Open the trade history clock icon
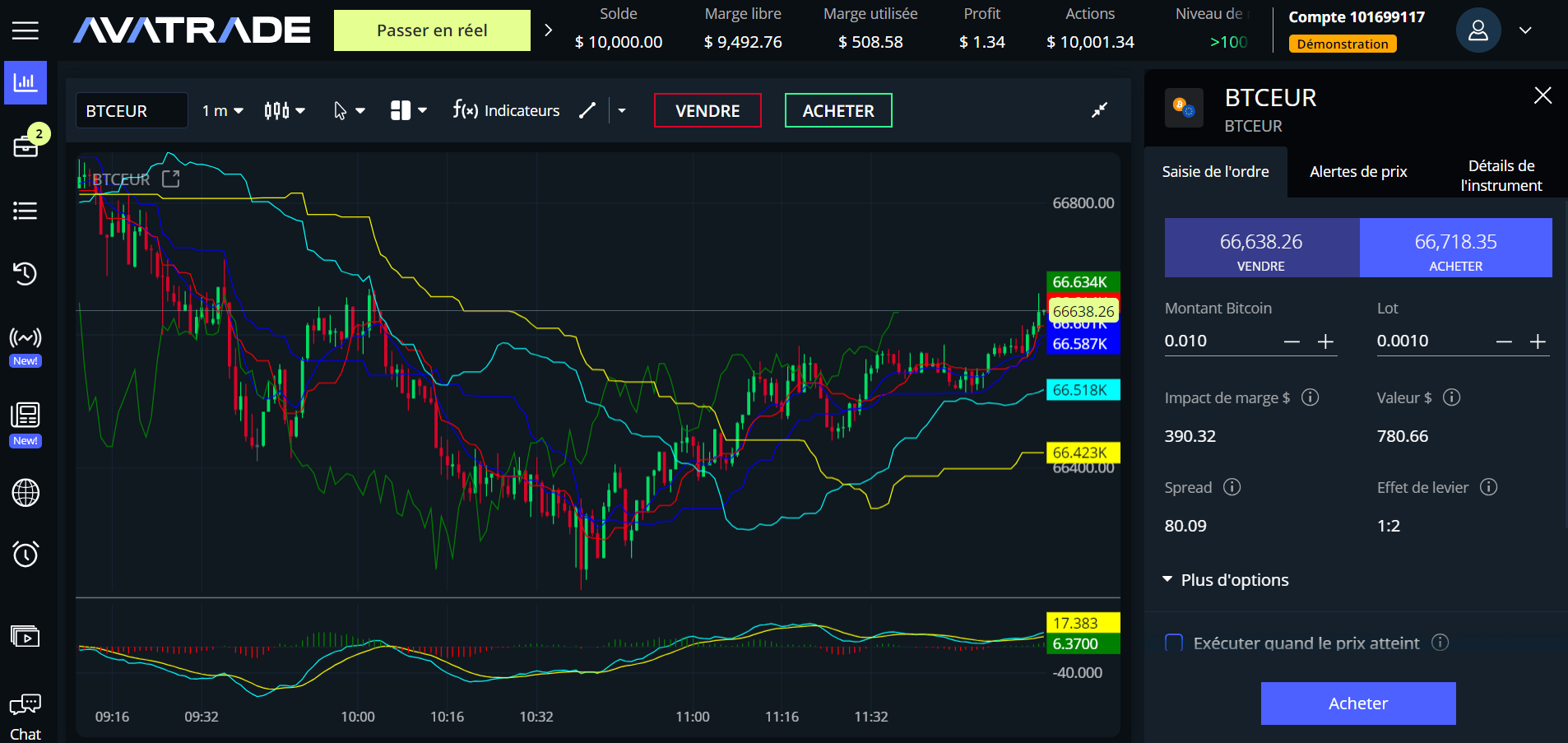 click(26, 273)
